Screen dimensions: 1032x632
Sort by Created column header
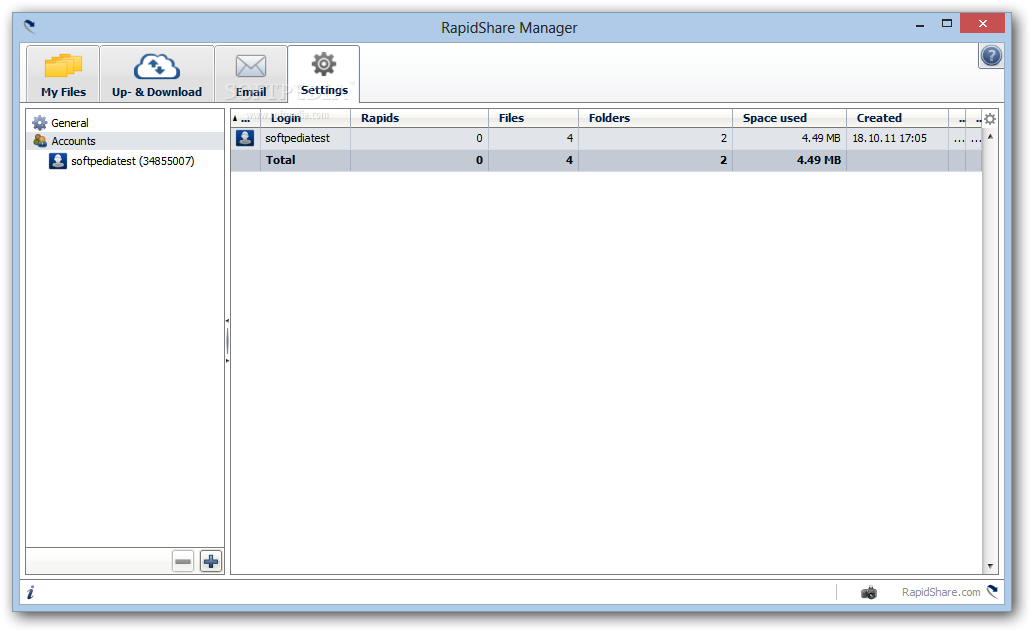pyautogui.click(x=897, y=118)
